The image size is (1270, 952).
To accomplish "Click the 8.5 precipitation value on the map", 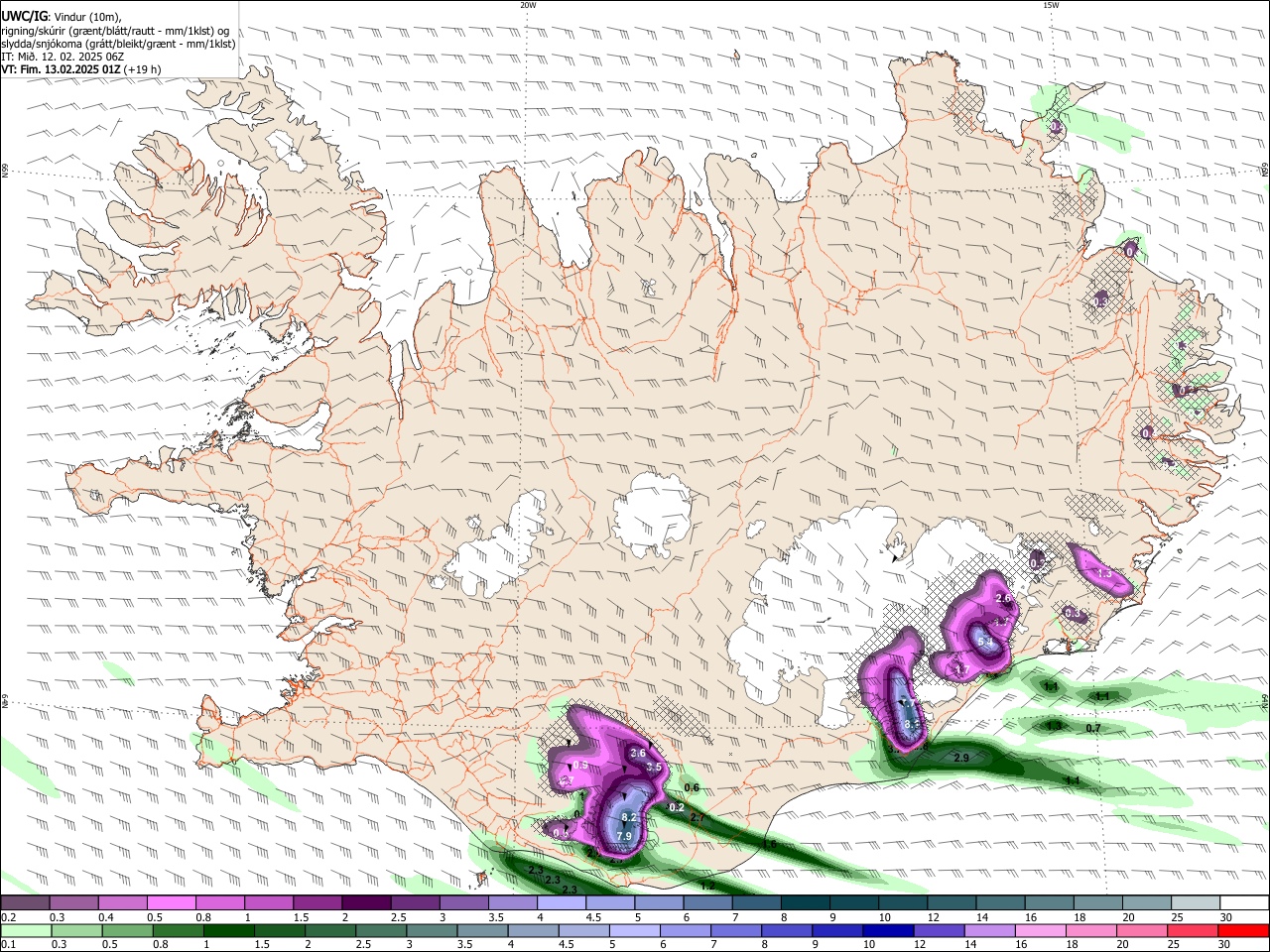I will pos(913,725).
